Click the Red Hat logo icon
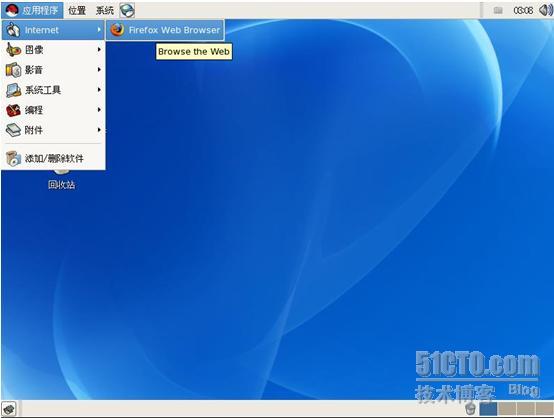Viewport: 554px width, 418px height. pos(12,10)
